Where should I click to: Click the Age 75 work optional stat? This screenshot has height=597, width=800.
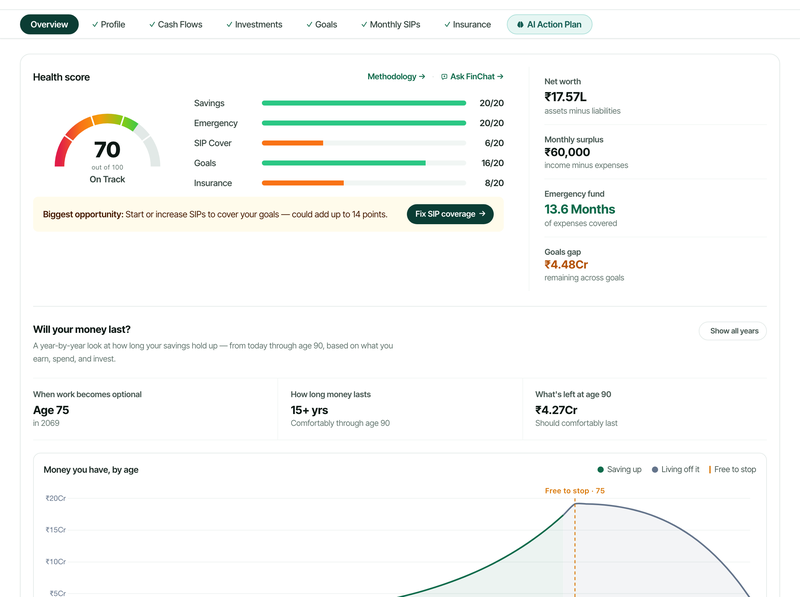click(x=51, y=410)
